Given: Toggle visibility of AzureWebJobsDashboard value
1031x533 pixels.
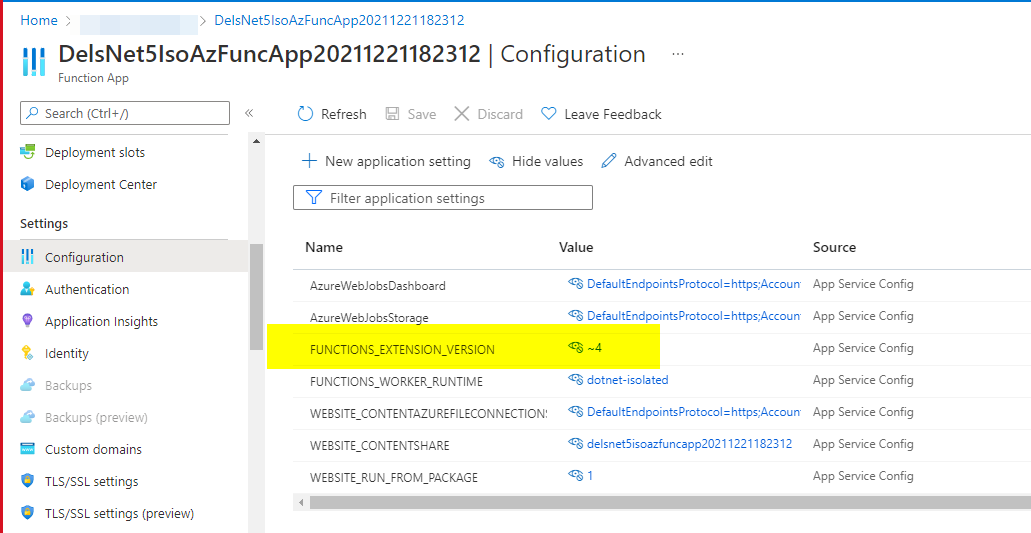Looking at the screenshot, I should click(576, 284).
